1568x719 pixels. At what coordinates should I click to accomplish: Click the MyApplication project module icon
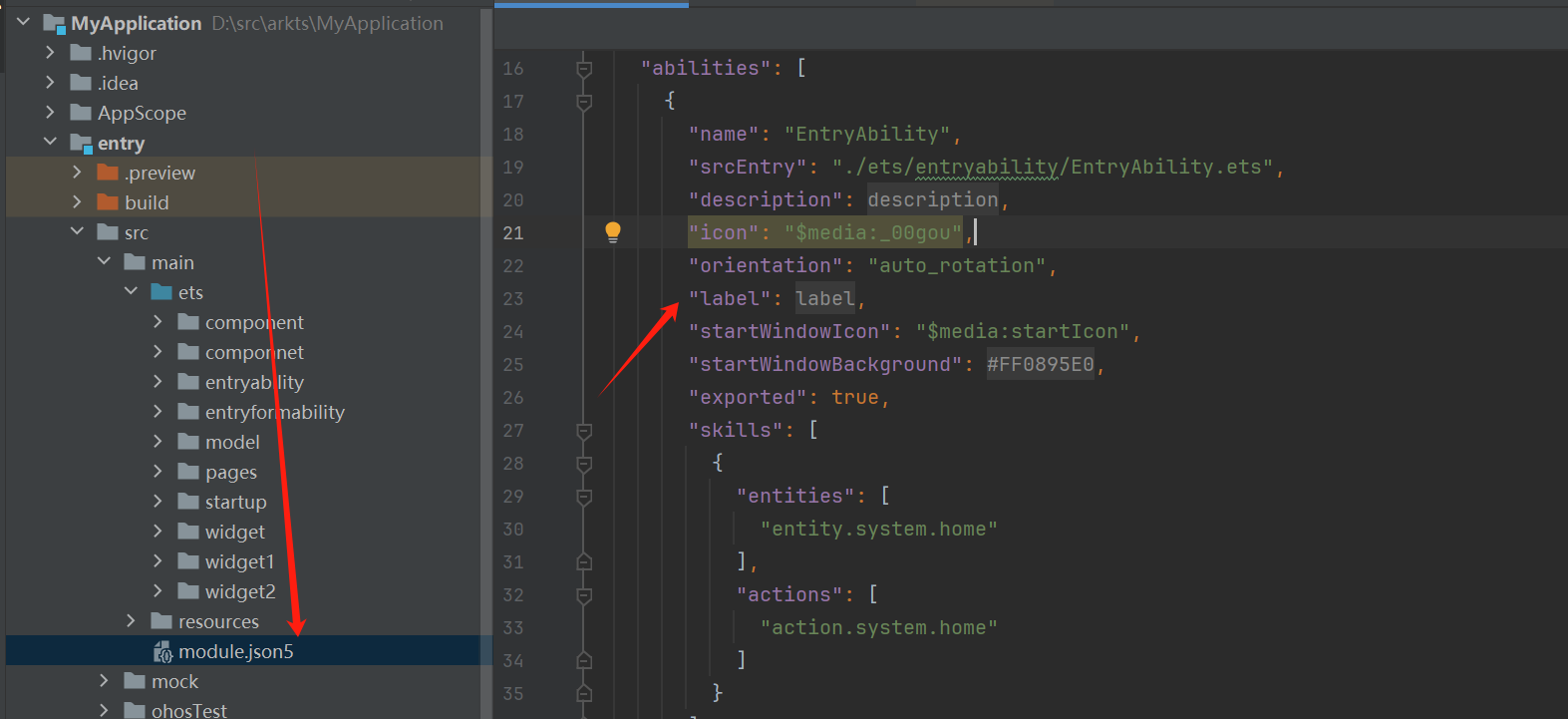point(54,23)
